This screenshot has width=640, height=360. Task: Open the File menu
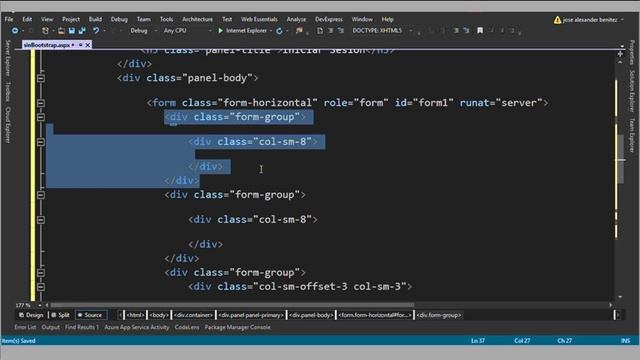coord(9,19)
